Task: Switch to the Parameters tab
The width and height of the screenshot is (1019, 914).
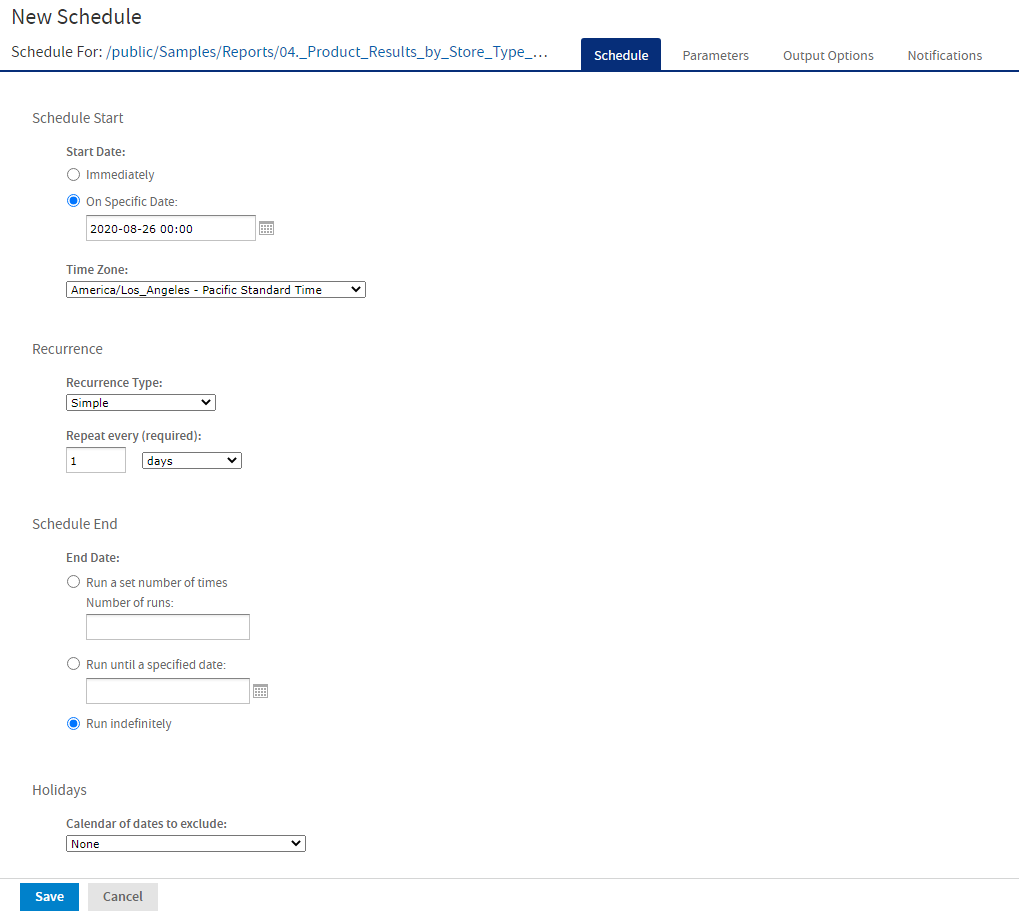Action: pos(716,55)
